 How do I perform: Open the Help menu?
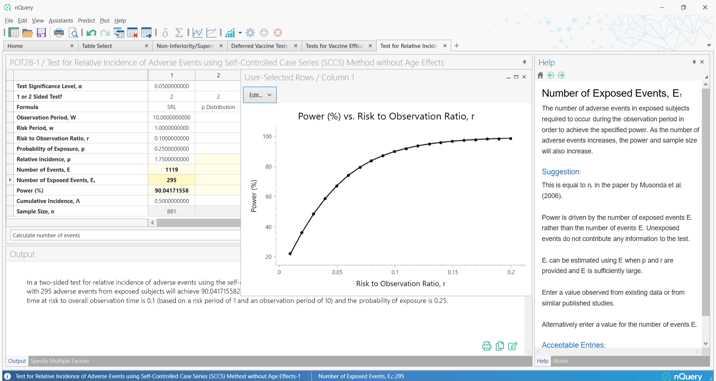click(x=120, y=21)
